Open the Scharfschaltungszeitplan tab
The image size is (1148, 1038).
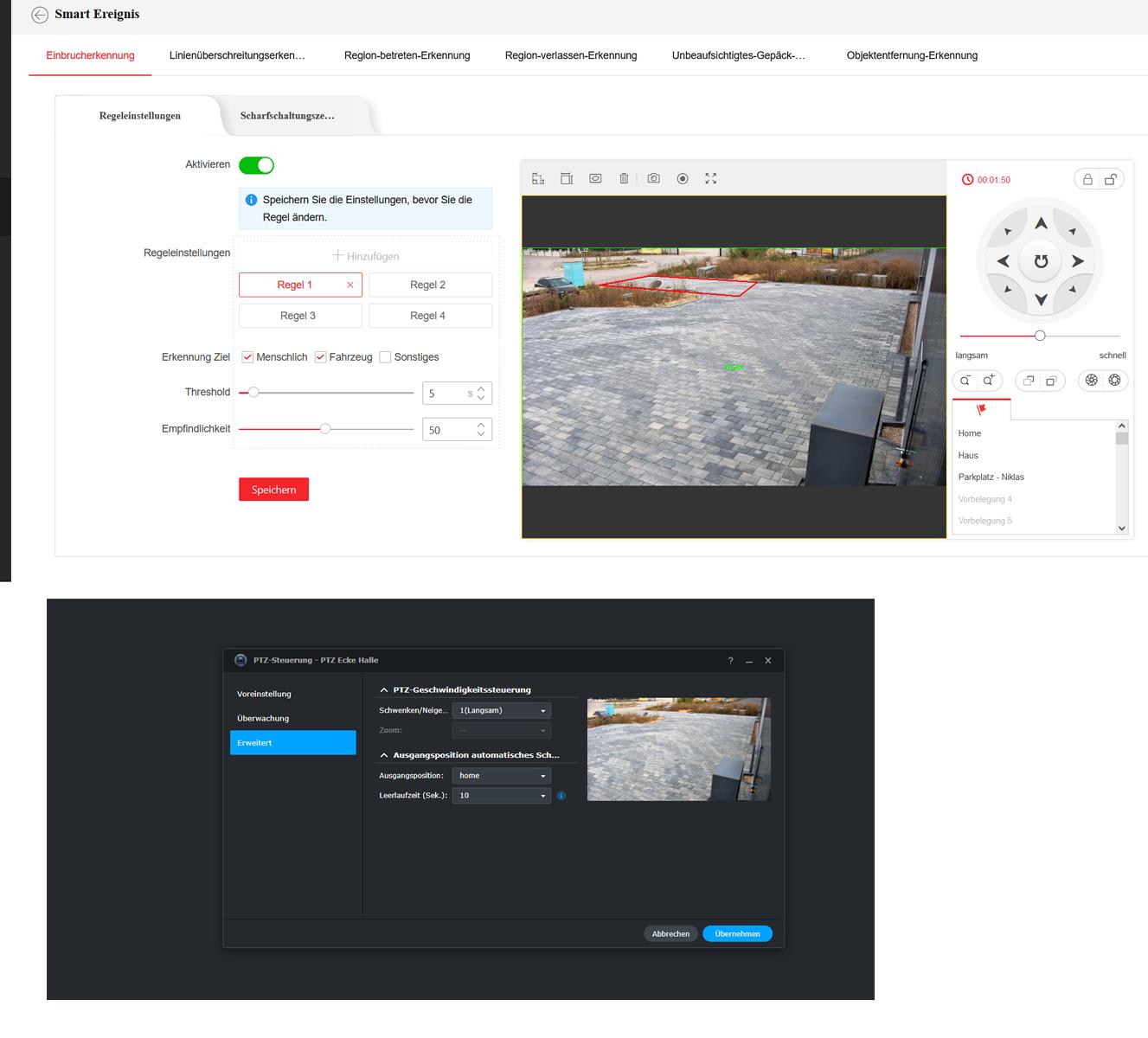pos(287,116)
